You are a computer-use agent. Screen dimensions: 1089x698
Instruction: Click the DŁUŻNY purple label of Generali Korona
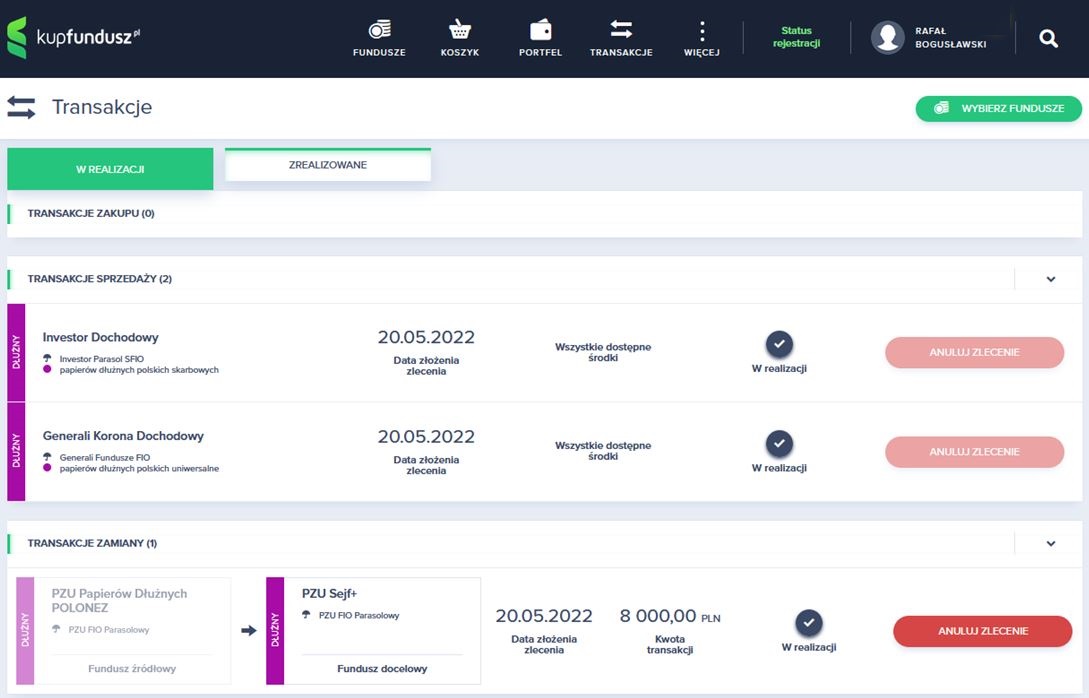[x=16, y=451]
